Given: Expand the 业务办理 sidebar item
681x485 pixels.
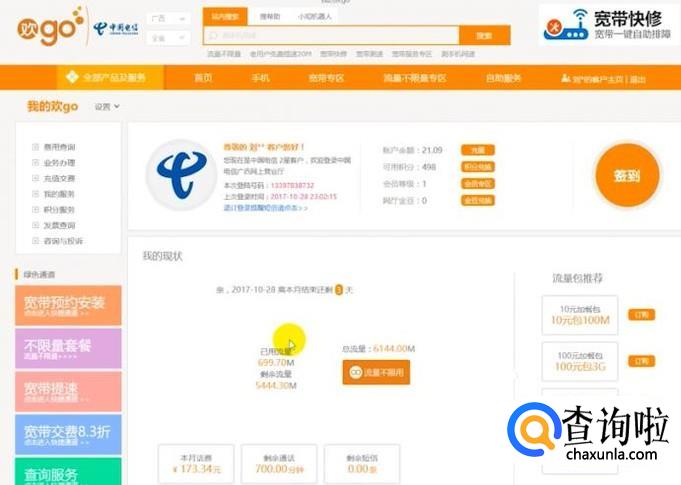Looking at the screenshot, I should pyautogui.click(x=54, y=163).
